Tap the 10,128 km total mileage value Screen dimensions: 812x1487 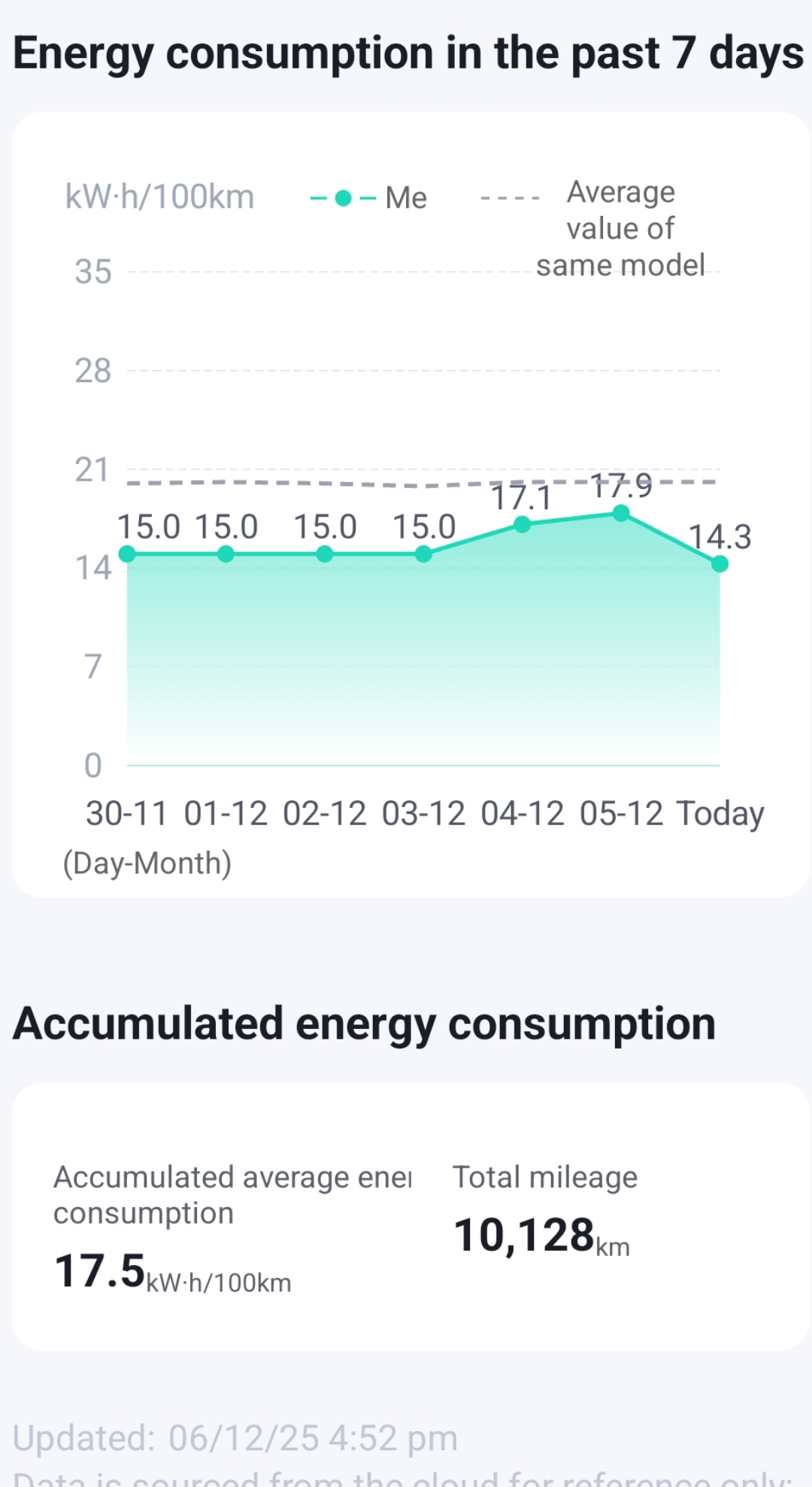pos(525,1236)
